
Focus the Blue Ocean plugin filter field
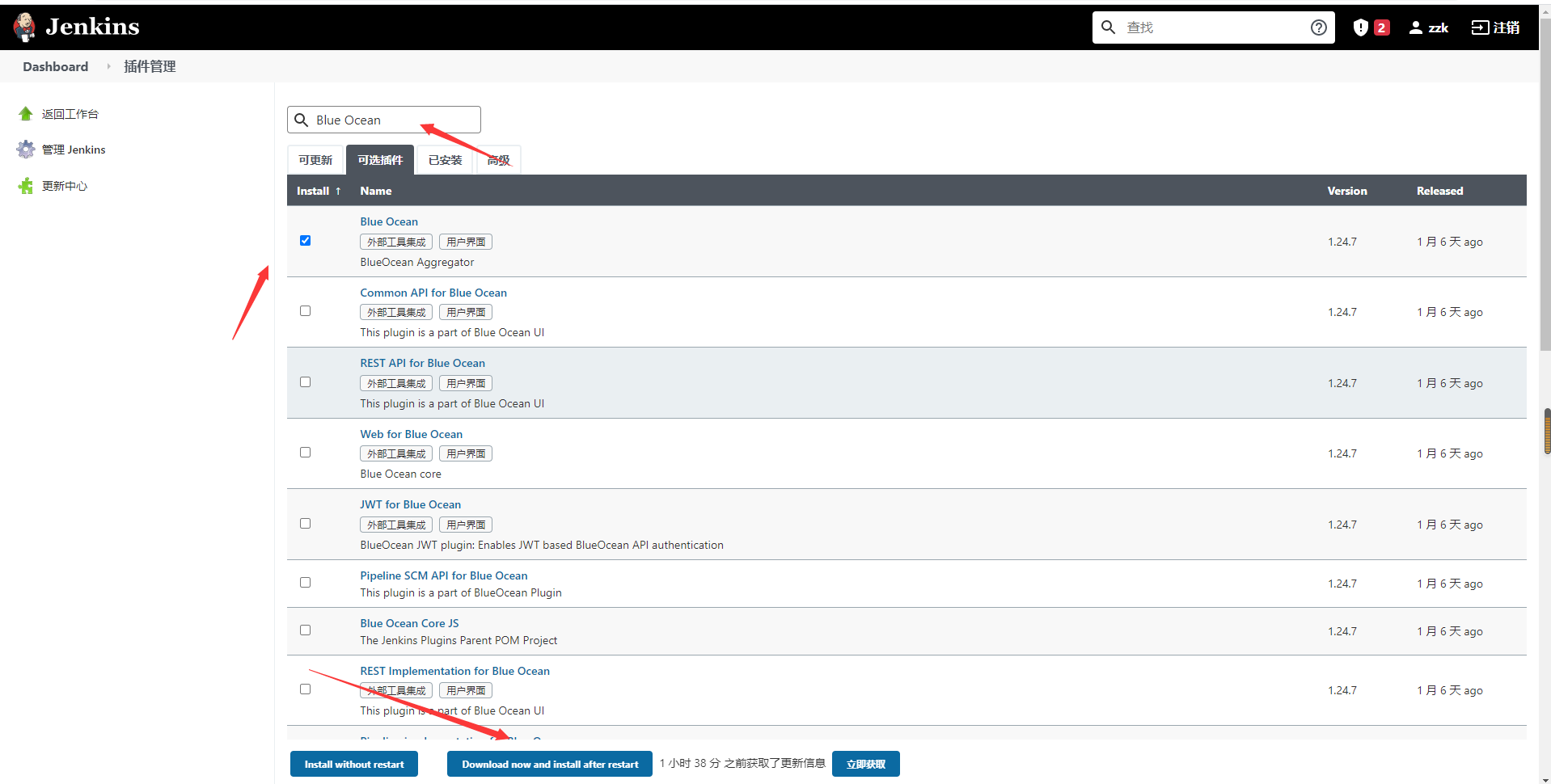coord(384,120)
